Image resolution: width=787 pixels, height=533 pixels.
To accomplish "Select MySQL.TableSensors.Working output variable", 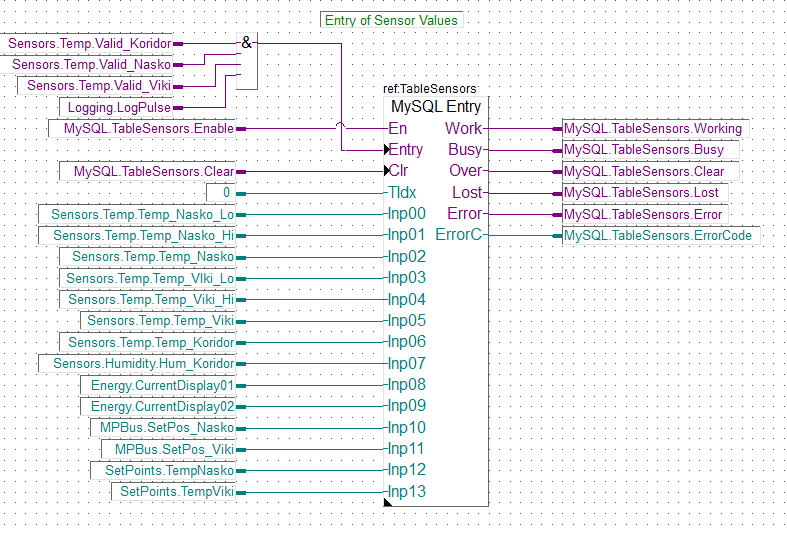I will pos(656,128).
